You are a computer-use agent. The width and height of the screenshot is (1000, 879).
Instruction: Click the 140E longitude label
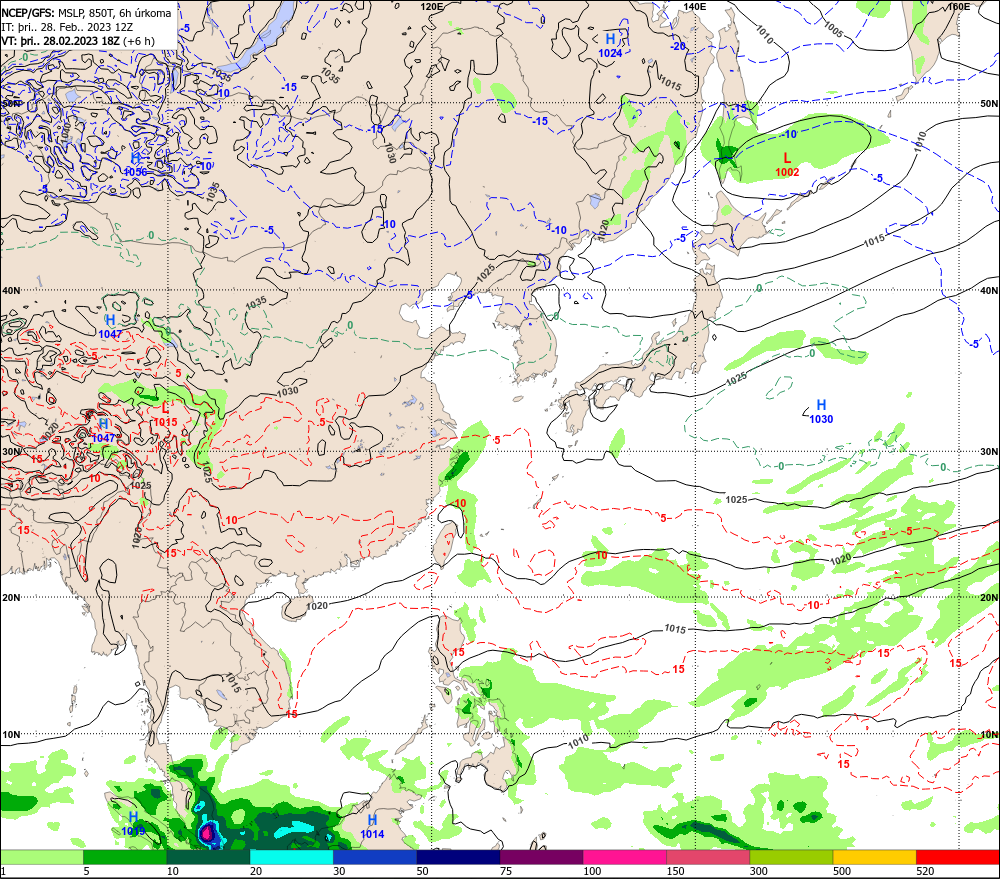pos(695,6)
